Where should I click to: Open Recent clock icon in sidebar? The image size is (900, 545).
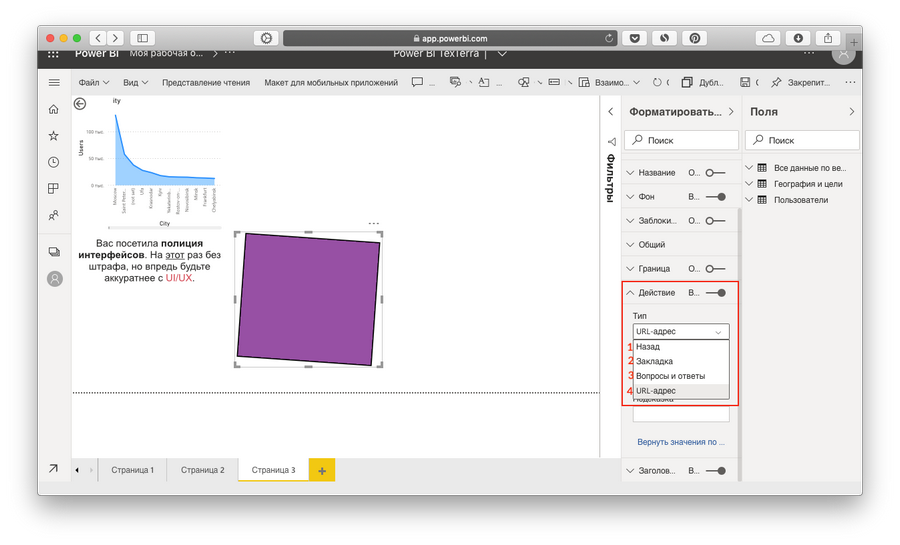pos(54,162)
